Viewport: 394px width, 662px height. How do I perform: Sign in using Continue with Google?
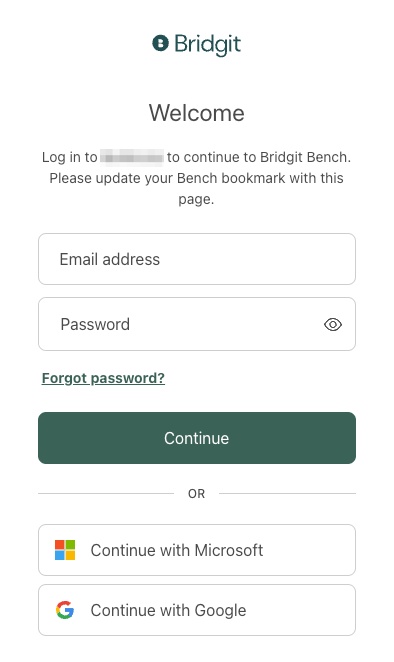197,610
